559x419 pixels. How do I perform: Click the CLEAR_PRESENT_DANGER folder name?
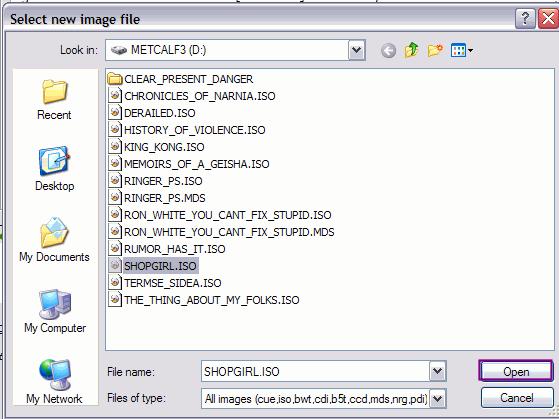(x=189, y=79)
